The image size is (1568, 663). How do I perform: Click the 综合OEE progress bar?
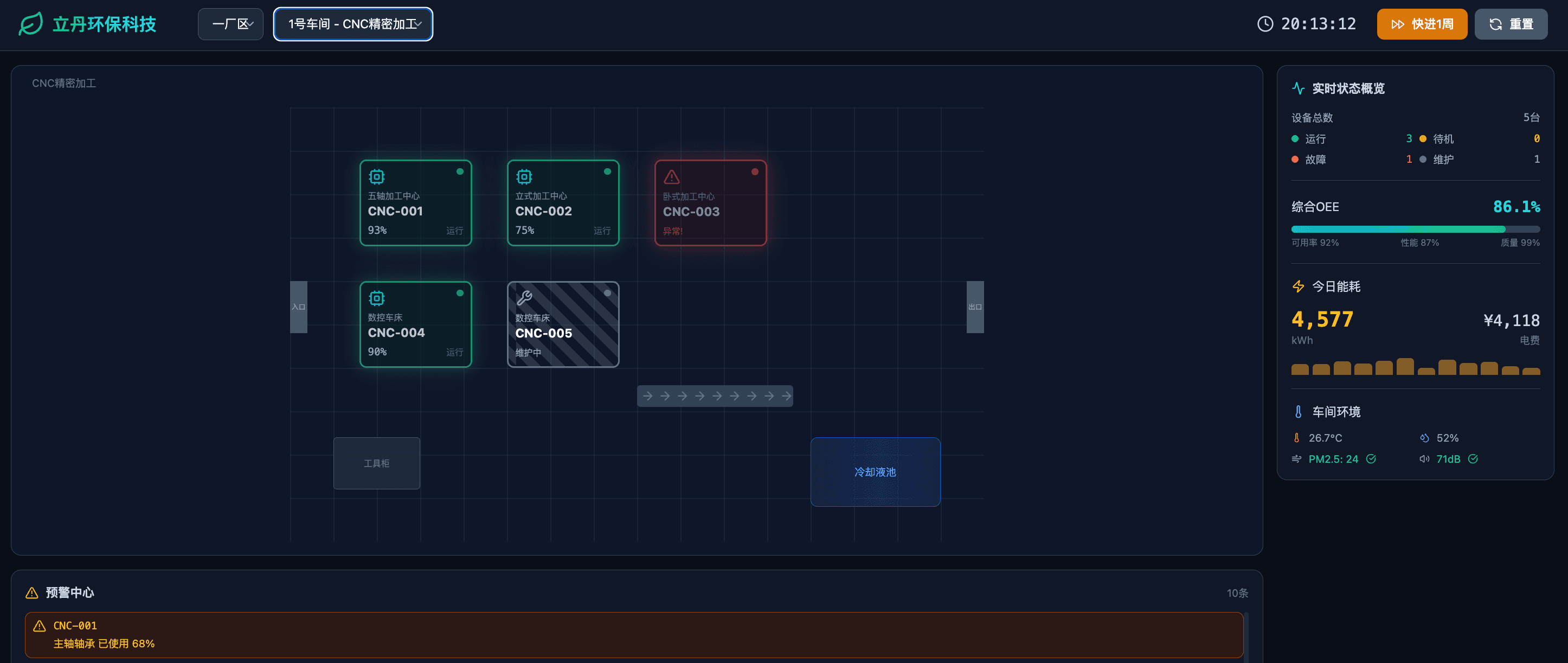tap(1415, 229)
